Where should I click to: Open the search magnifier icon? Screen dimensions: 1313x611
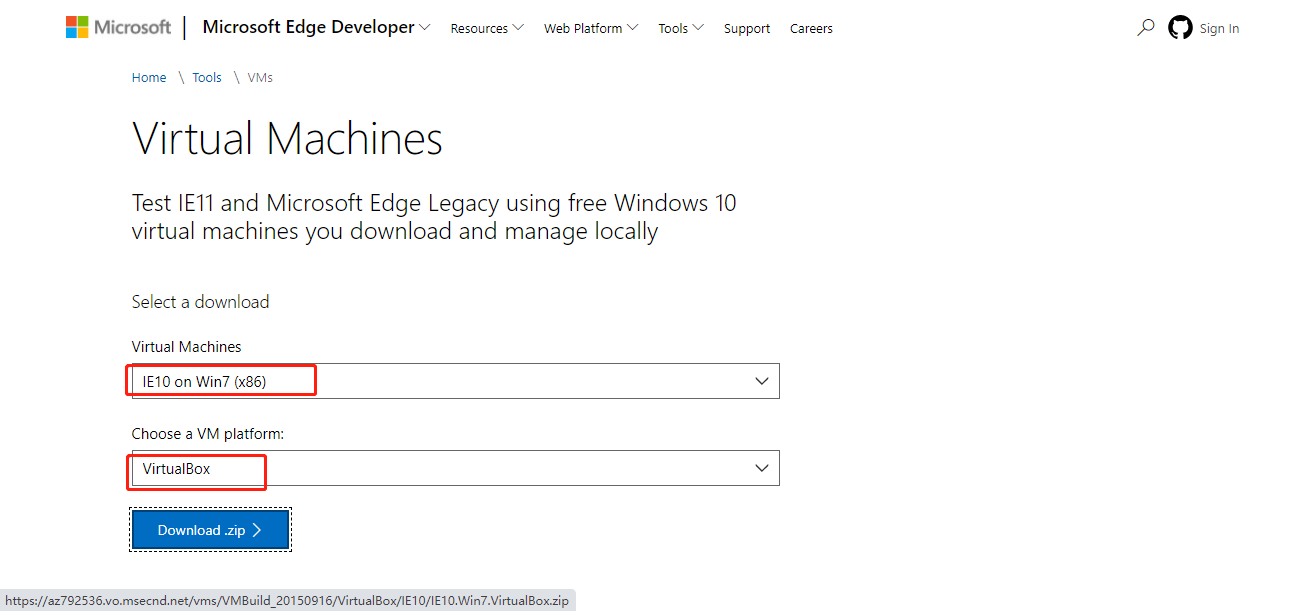pyautogui.click(x=1146, y=28)
